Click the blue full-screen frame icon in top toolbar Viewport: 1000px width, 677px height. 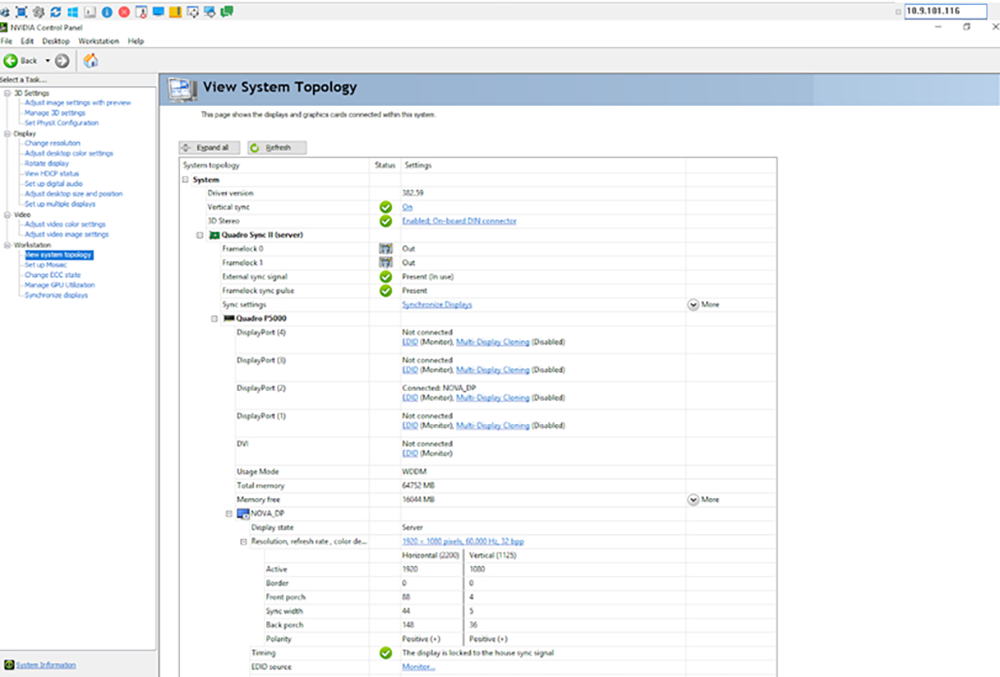[x=21, y=11]
